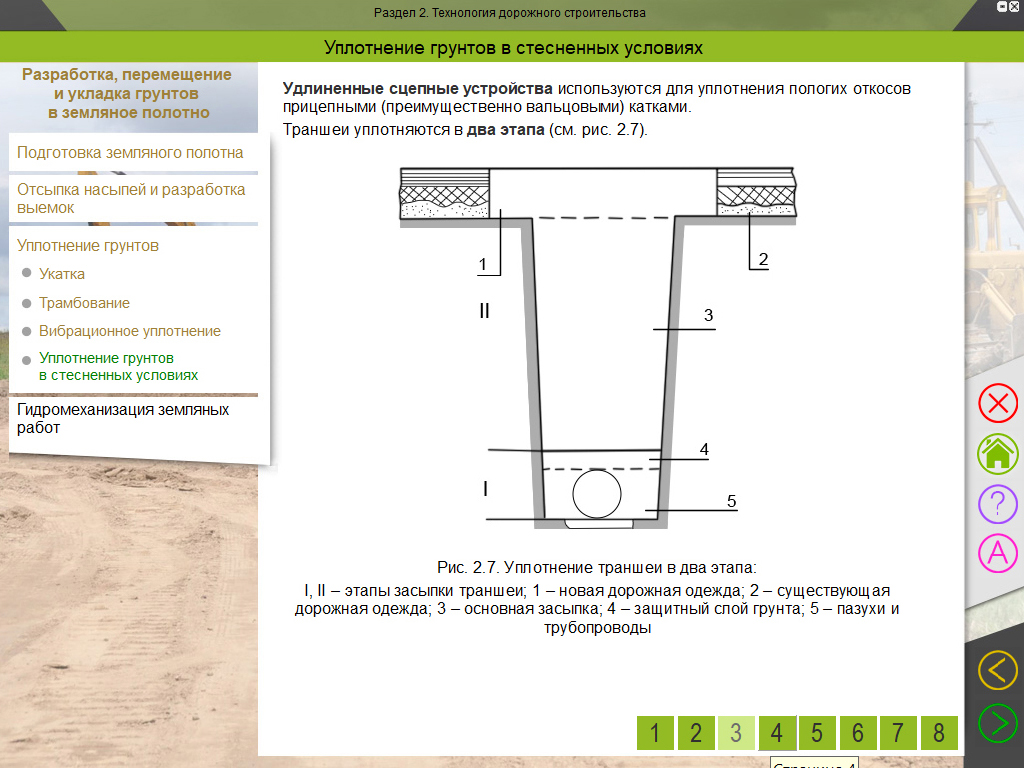
Task: Jump to page 1
Action: click(x=655, y=733)
